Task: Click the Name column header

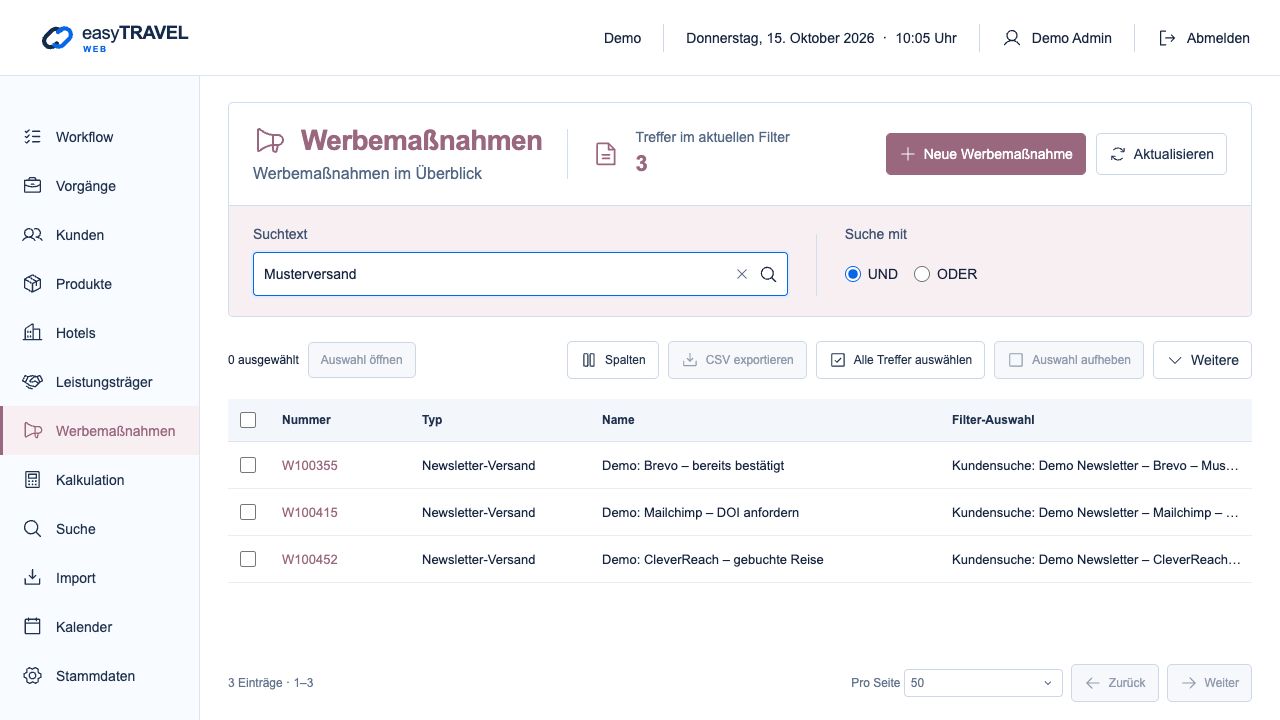Action: 618,420
